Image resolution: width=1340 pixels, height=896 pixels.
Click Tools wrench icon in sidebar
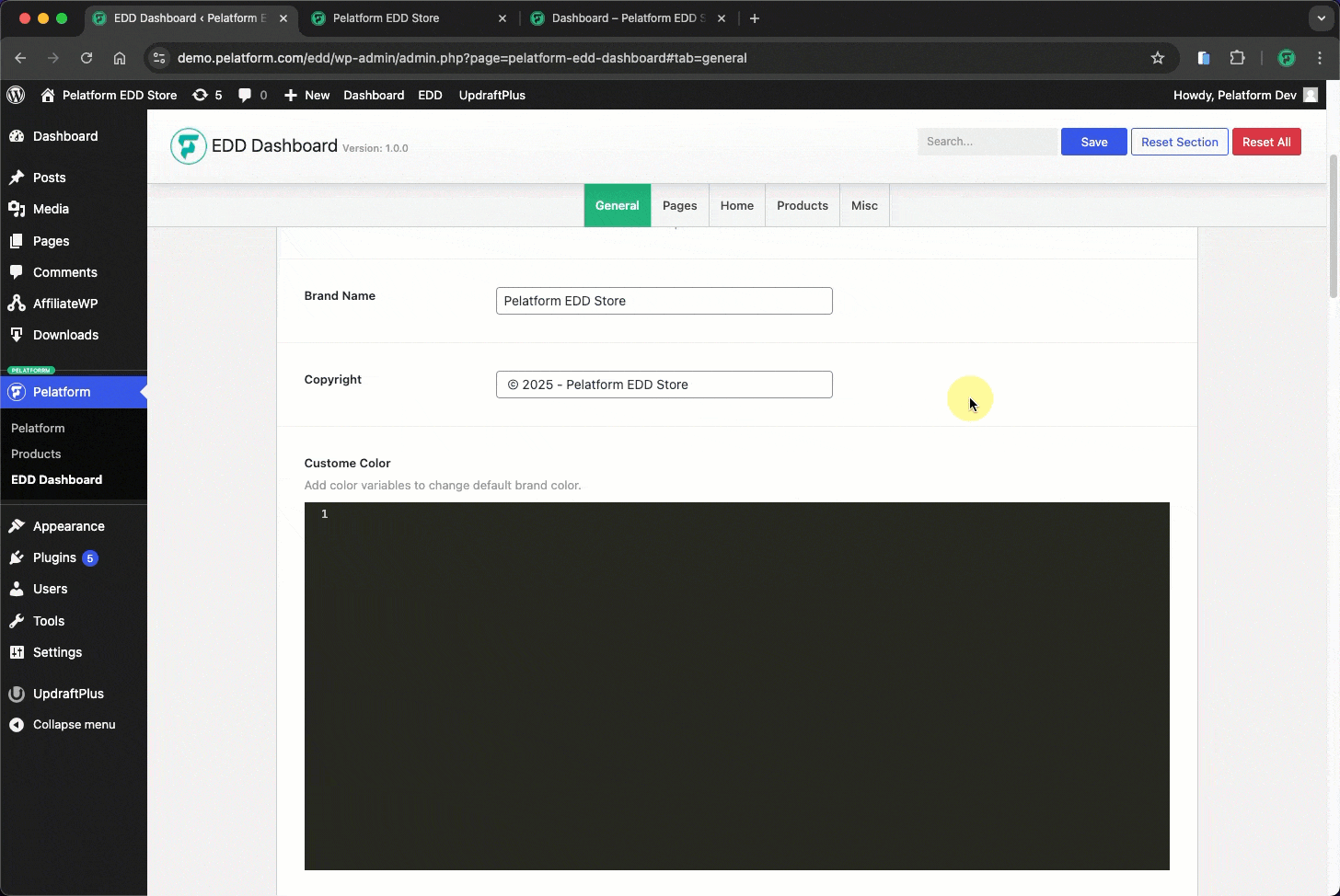17,621
